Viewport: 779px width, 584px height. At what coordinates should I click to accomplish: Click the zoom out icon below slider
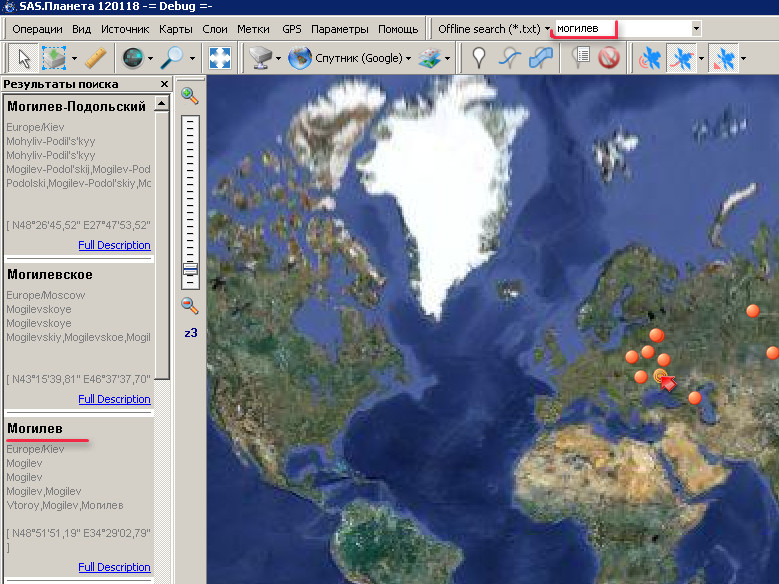coord(189,305)
